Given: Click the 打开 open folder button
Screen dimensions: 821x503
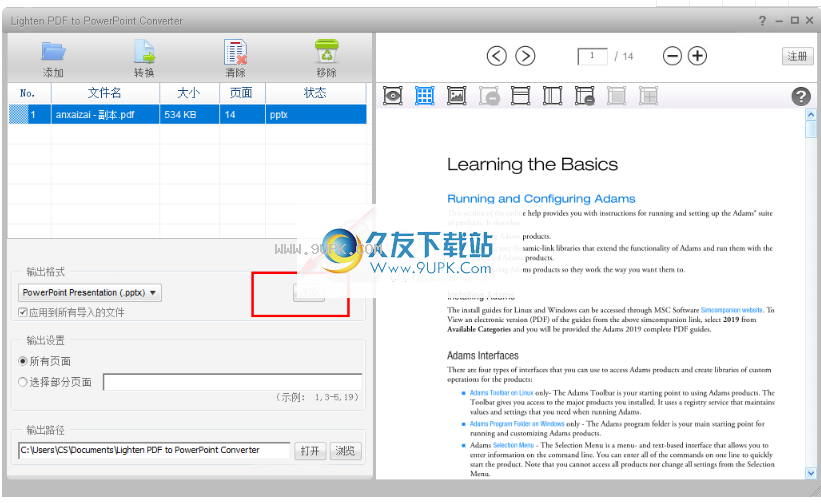Looking at the screenshot, I should point(310,451).
